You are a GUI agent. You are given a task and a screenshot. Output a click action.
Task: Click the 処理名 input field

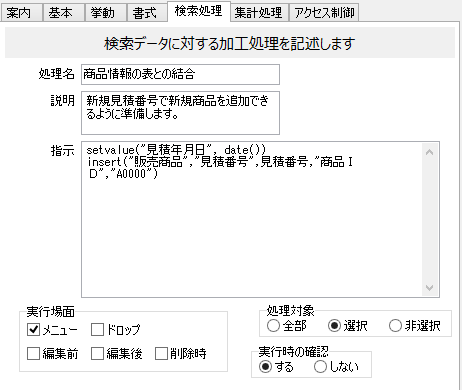pos(180,74)
